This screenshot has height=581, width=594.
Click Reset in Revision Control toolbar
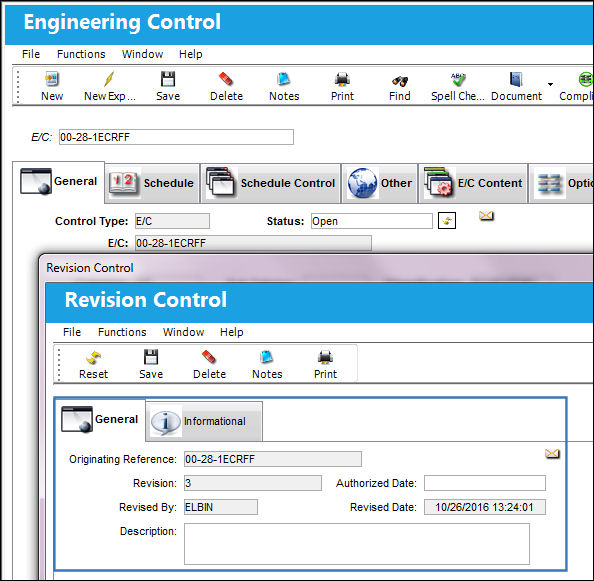tap(93, 364)
